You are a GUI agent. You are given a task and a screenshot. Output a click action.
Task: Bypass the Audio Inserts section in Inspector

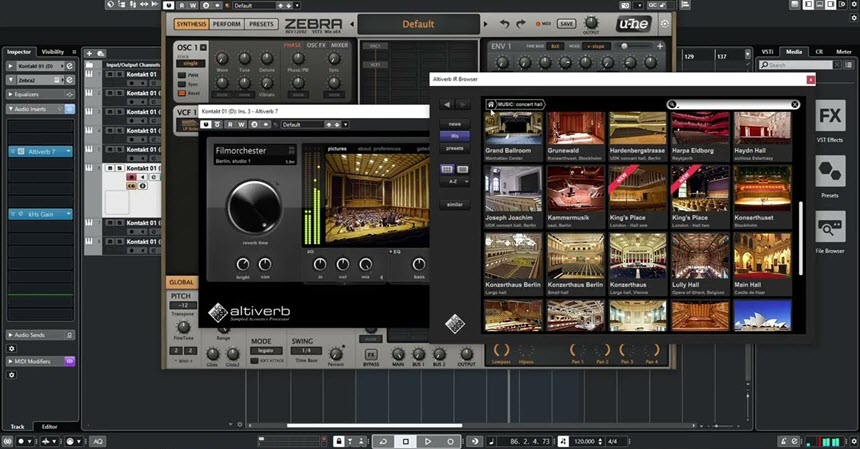click(x=70, y=109)
